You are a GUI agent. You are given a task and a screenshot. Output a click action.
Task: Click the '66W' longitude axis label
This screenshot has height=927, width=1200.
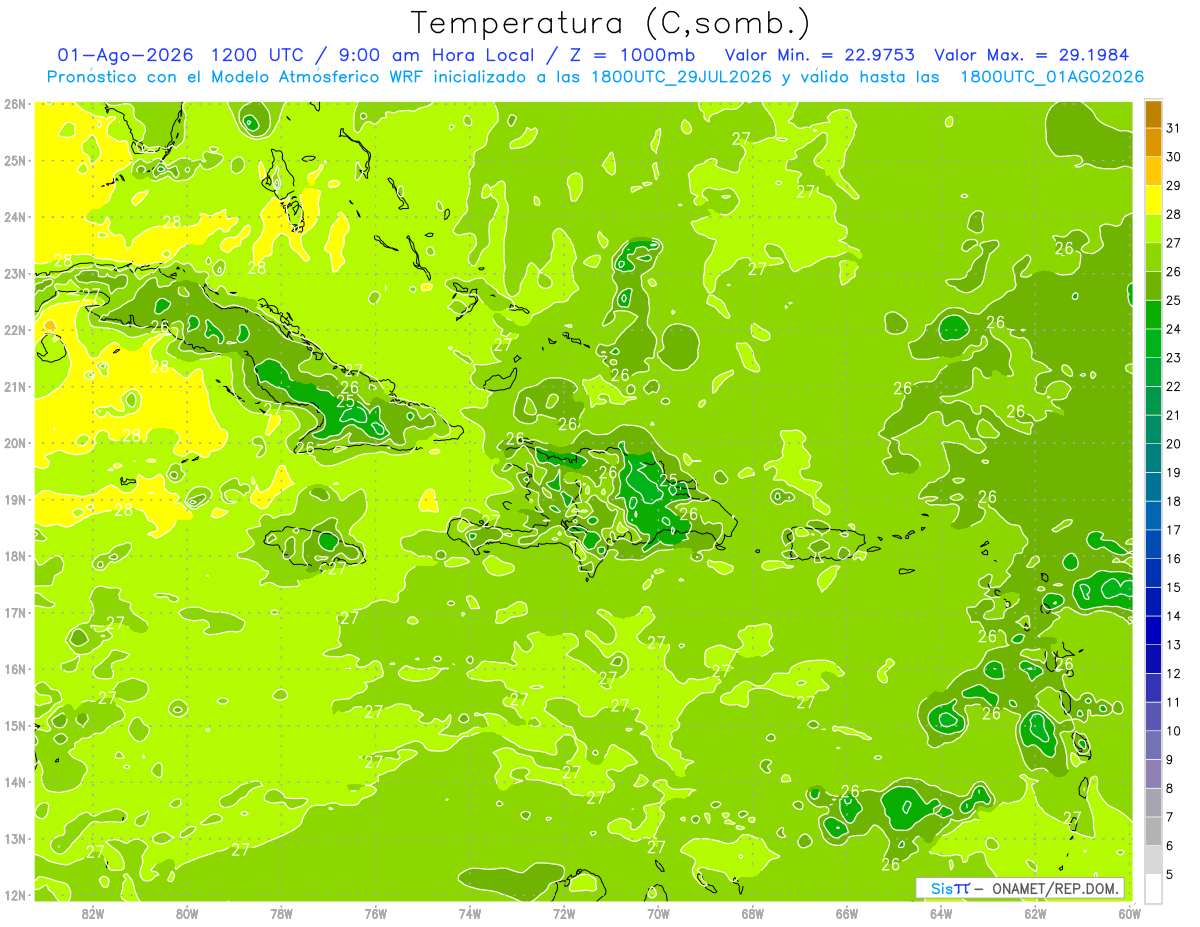[x=846, y=914]
